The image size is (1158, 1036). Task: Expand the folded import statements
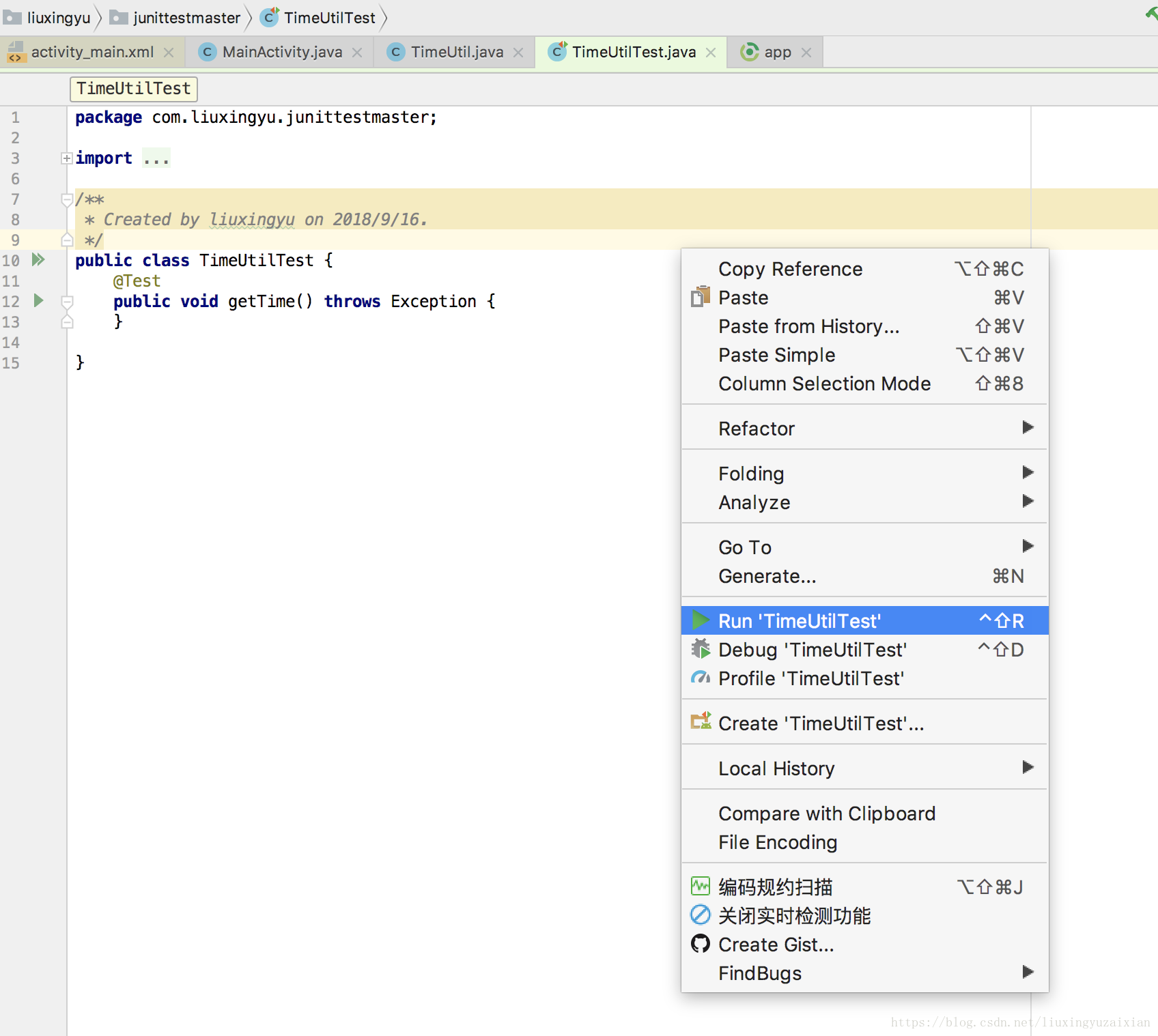click(66, 158)
